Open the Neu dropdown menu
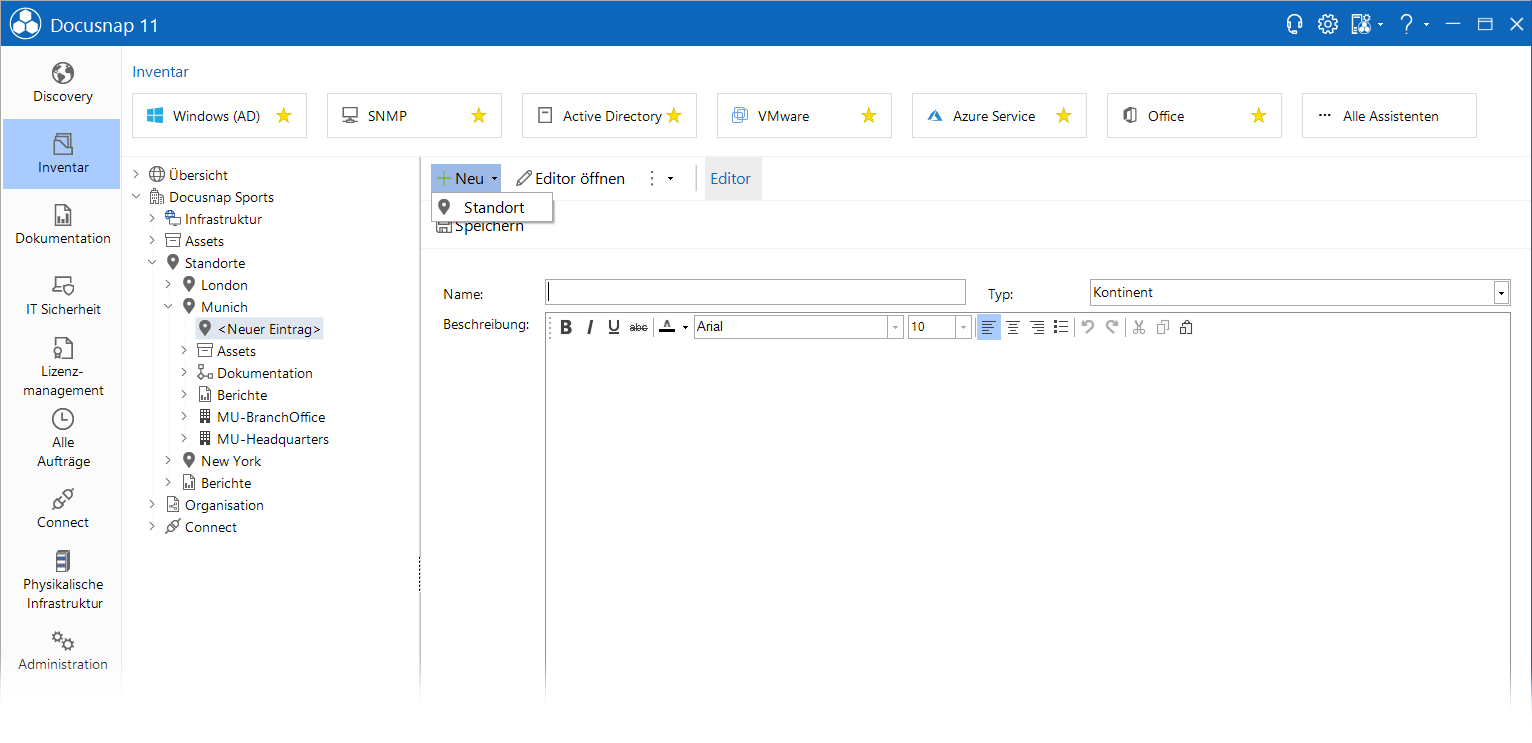Viewport: 1532px width, 743px height. coord(466,179)
